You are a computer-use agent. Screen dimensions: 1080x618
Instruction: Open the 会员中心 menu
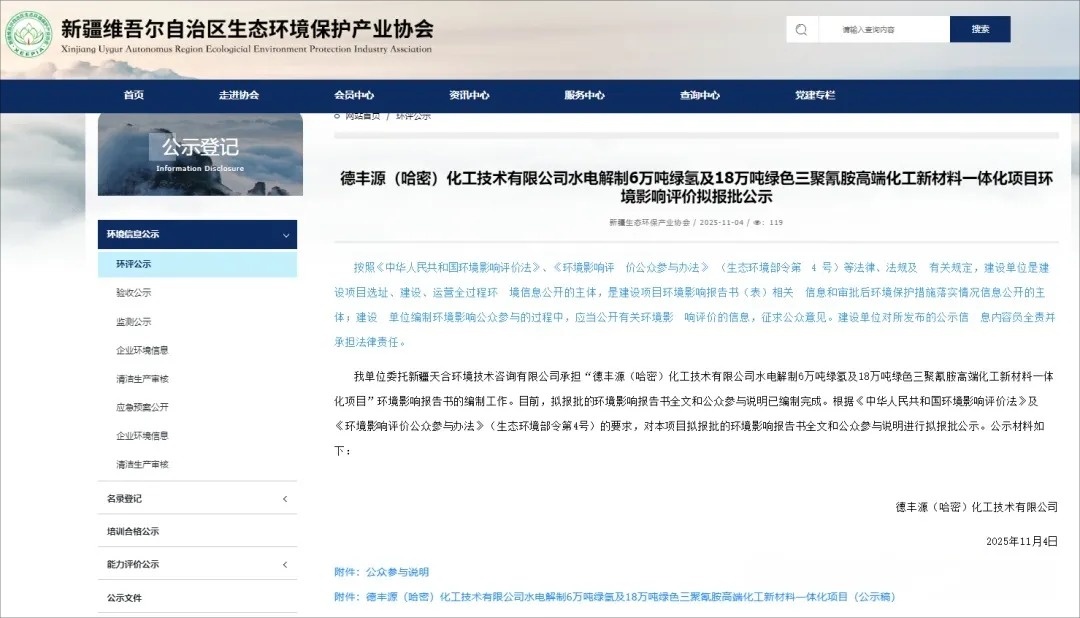click(x=354, y=95)
